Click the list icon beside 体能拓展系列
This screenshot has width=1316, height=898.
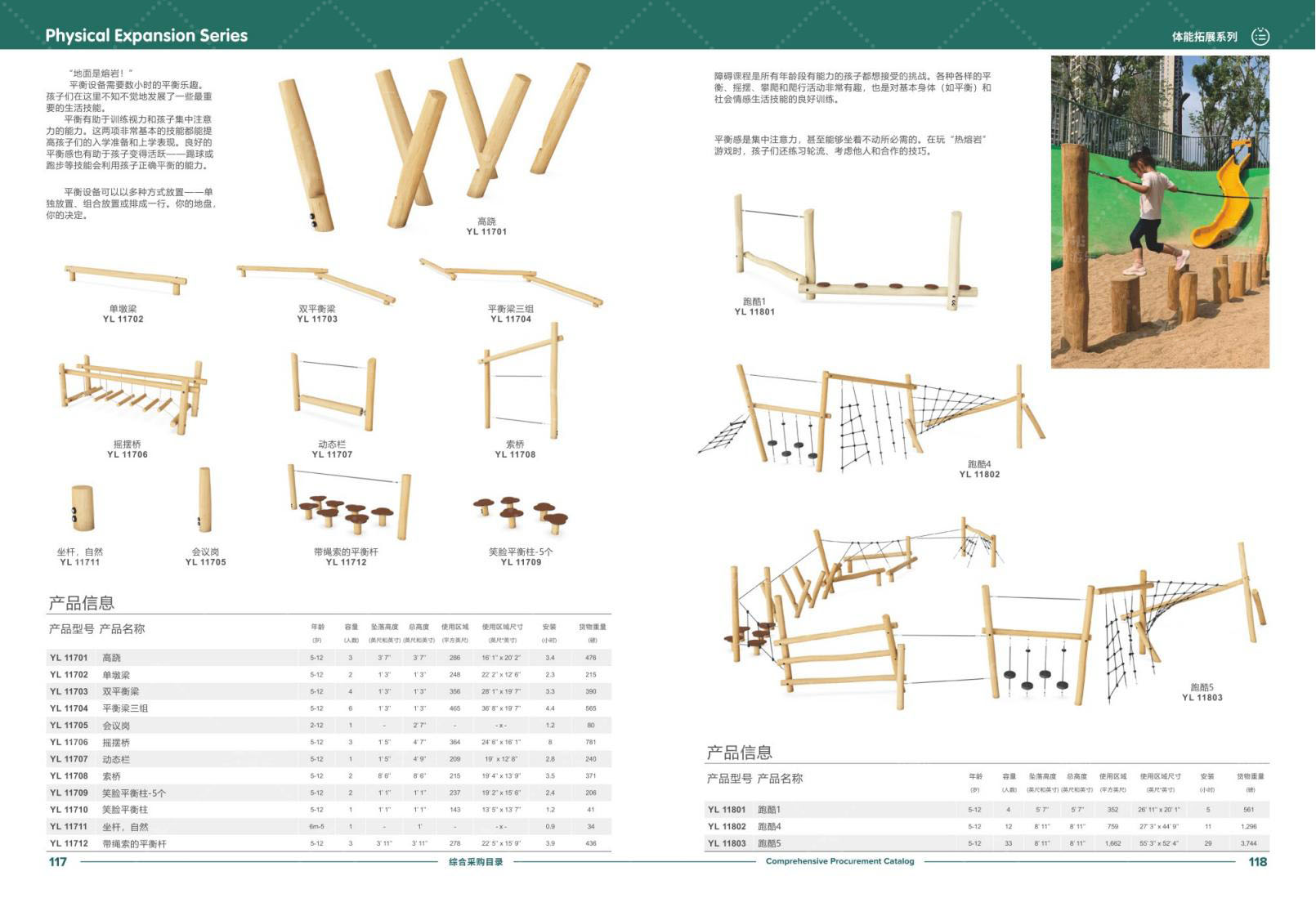(1260, 36)
